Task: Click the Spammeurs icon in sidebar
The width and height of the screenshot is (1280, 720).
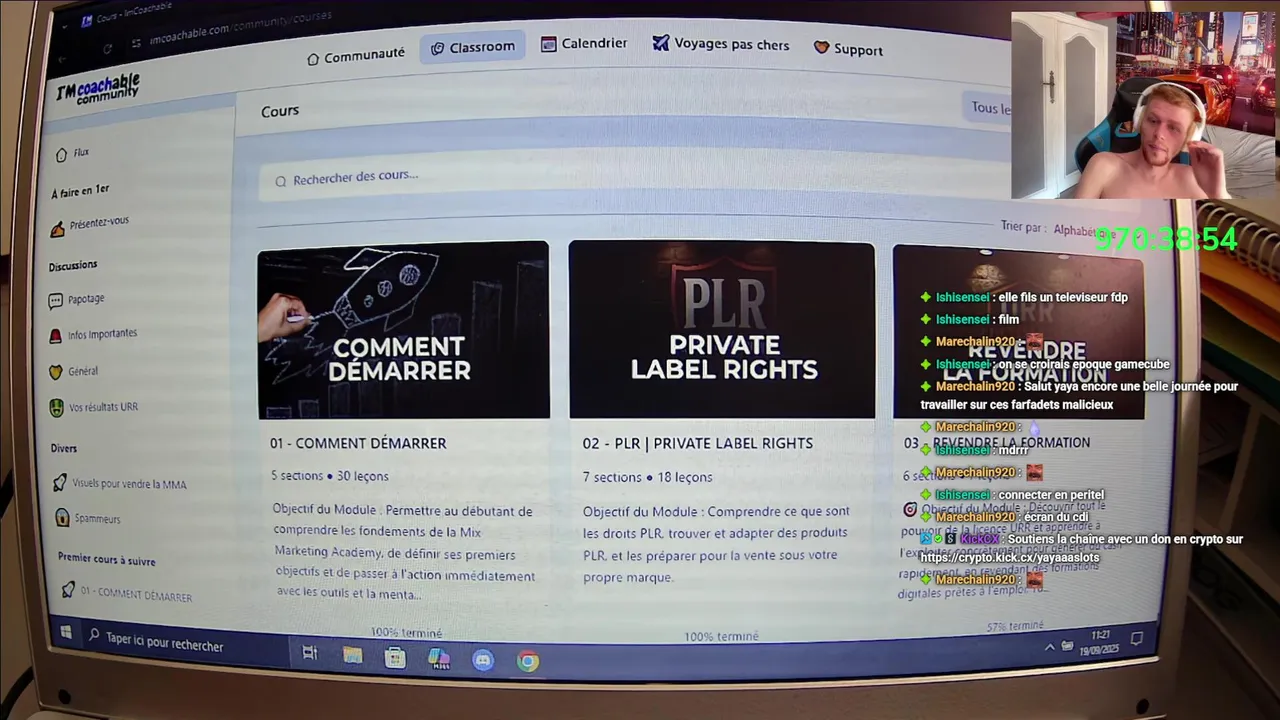Action: pos(63,518)
